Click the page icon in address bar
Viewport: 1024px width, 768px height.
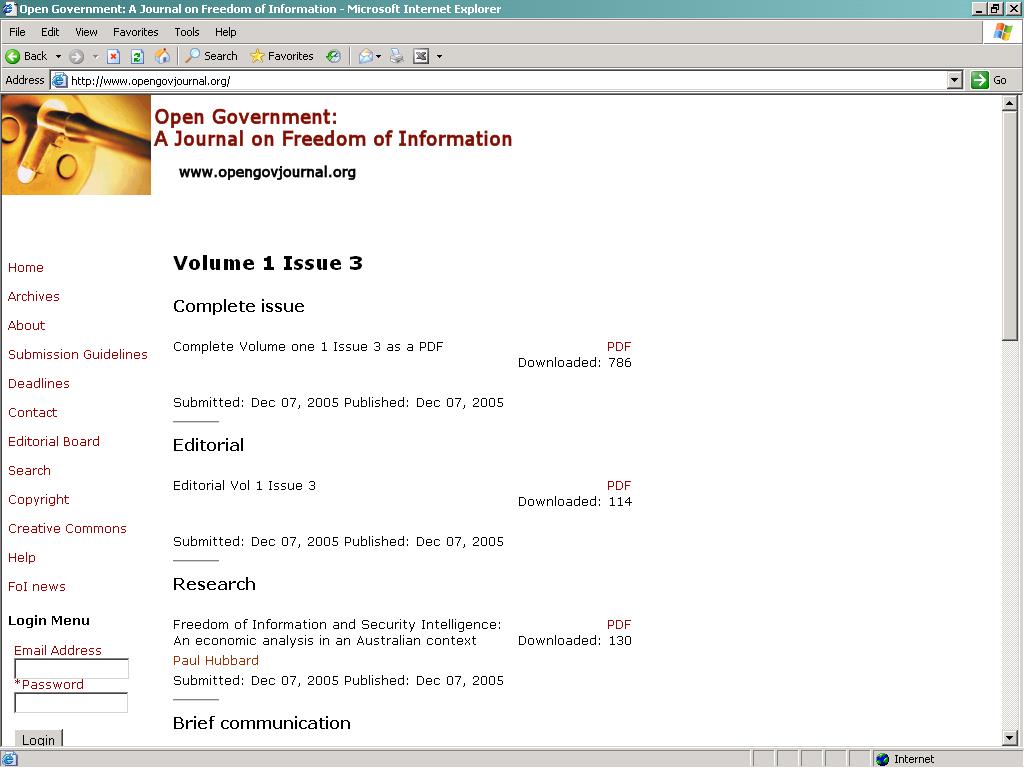59,80
